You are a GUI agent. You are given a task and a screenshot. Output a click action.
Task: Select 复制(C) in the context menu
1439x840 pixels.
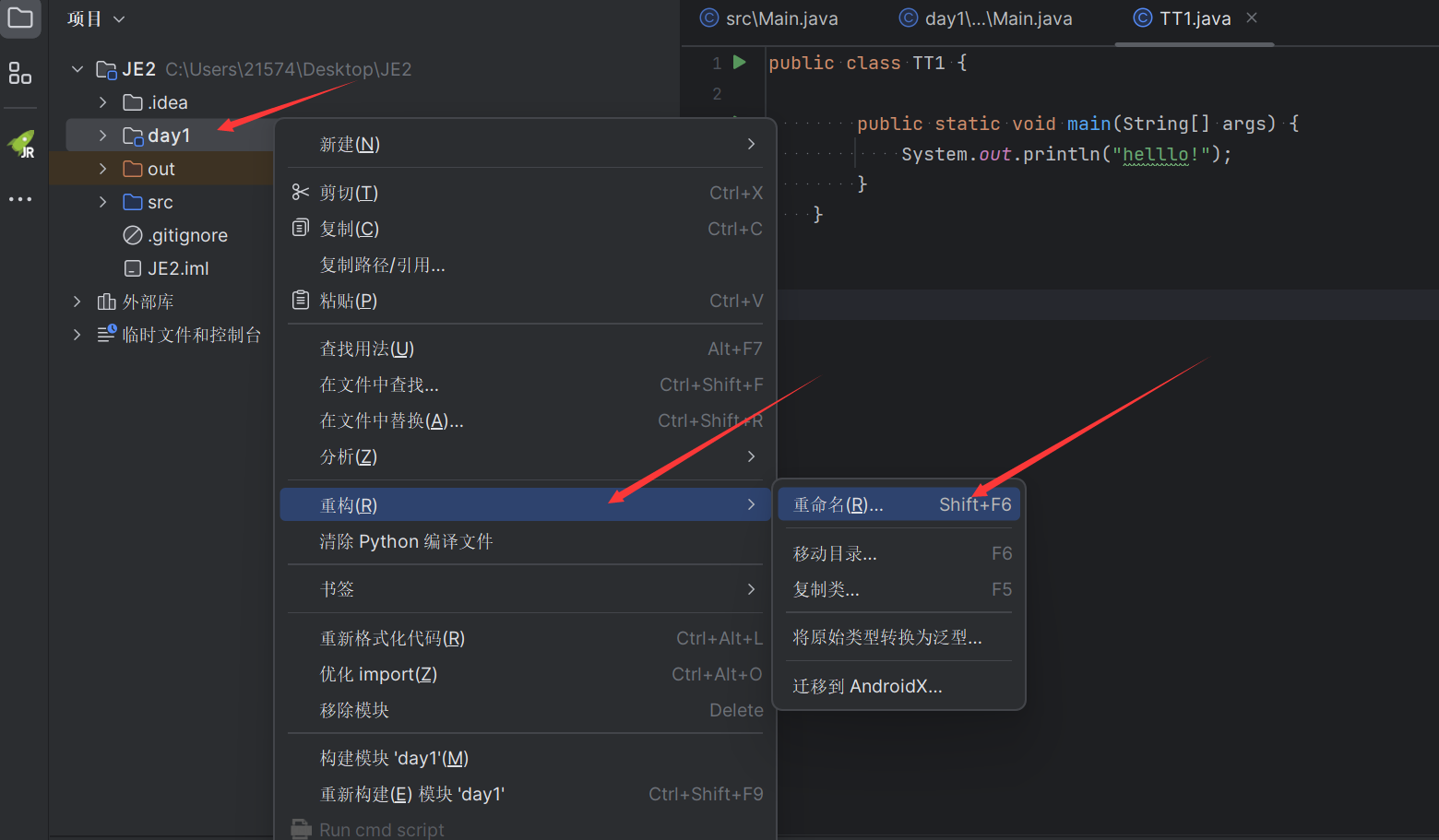pyautogui.click(x=525, y=228)
